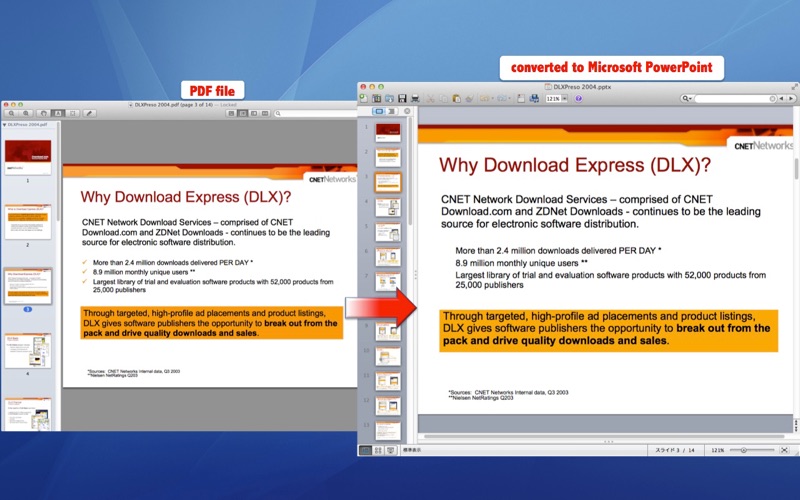Select slide 11 thumbnail in PowerPoint pane
This screenshot has width=800, height=500.
[388, 381]
